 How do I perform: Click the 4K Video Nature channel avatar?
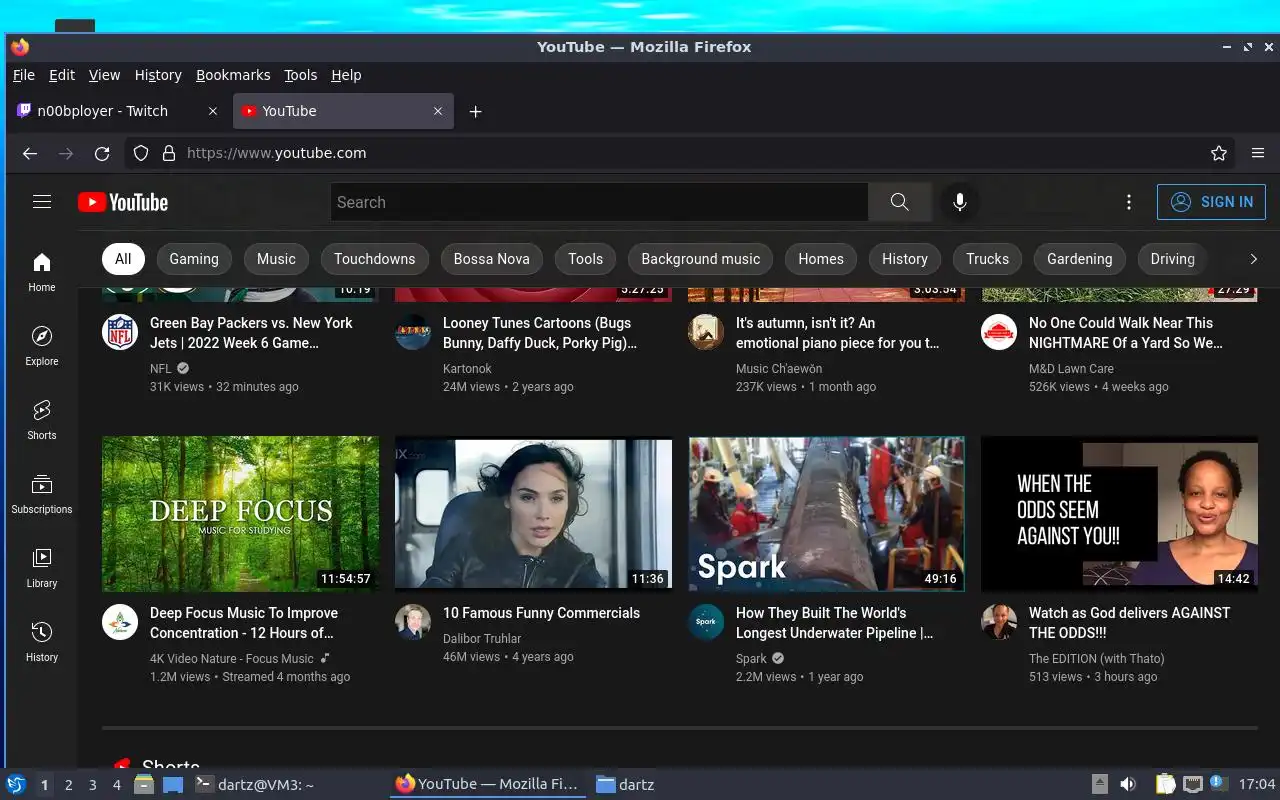(x=120, y=622)
